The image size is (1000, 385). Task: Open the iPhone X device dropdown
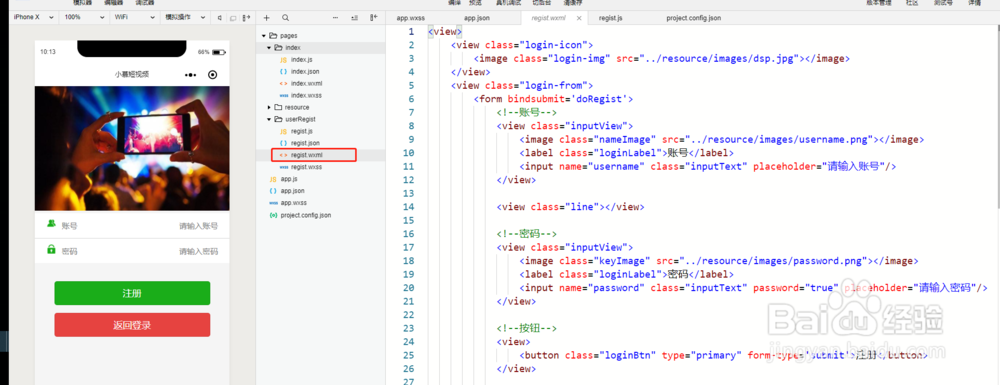(33, 17)
